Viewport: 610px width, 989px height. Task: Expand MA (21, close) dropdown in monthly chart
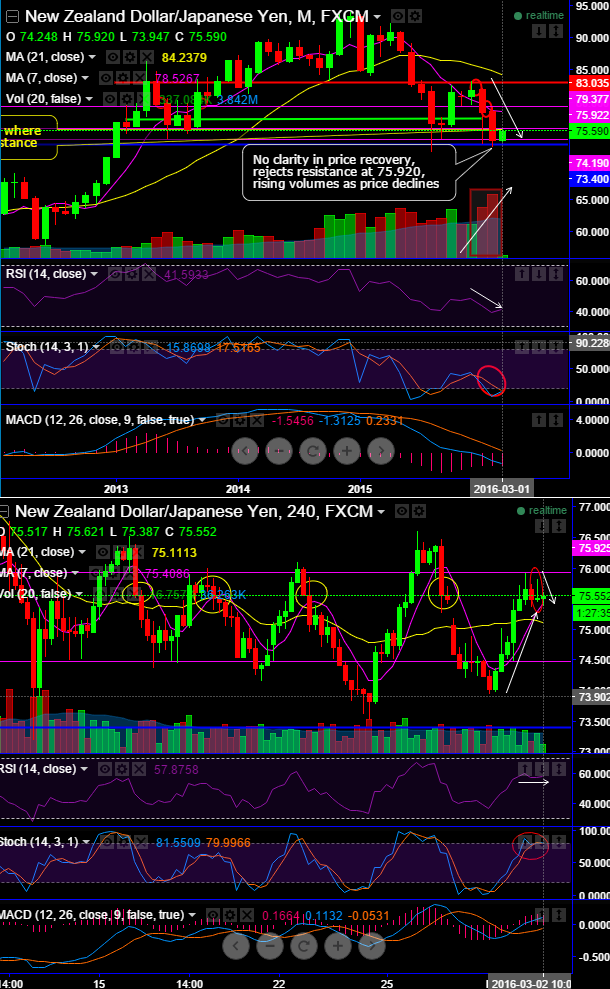click(92, 57)
